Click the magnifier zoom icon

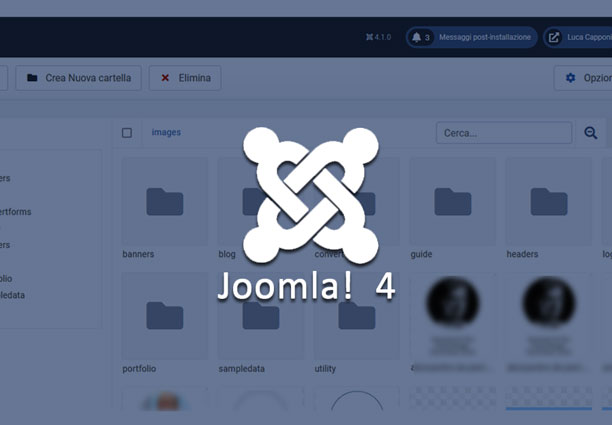[591, 133]
